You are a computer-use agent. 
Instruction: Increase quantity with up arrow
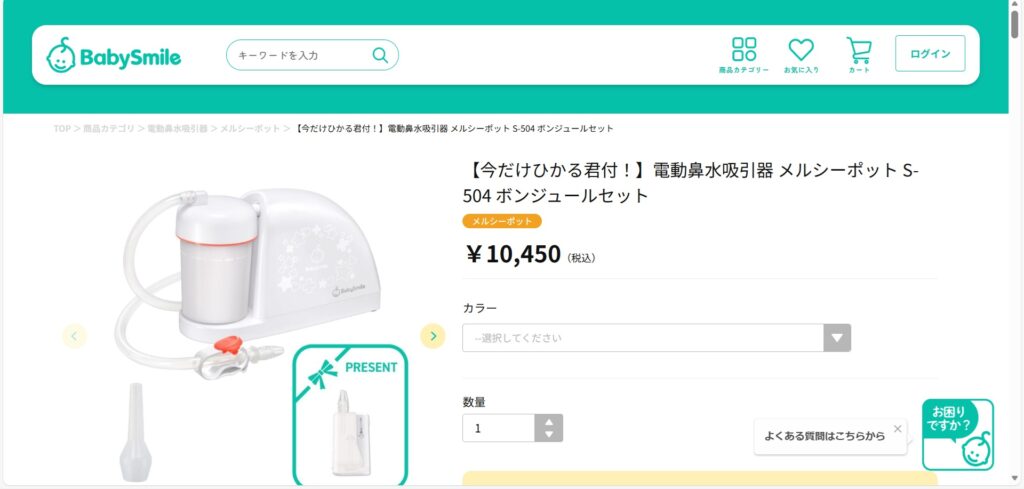(x=549, y=421)
